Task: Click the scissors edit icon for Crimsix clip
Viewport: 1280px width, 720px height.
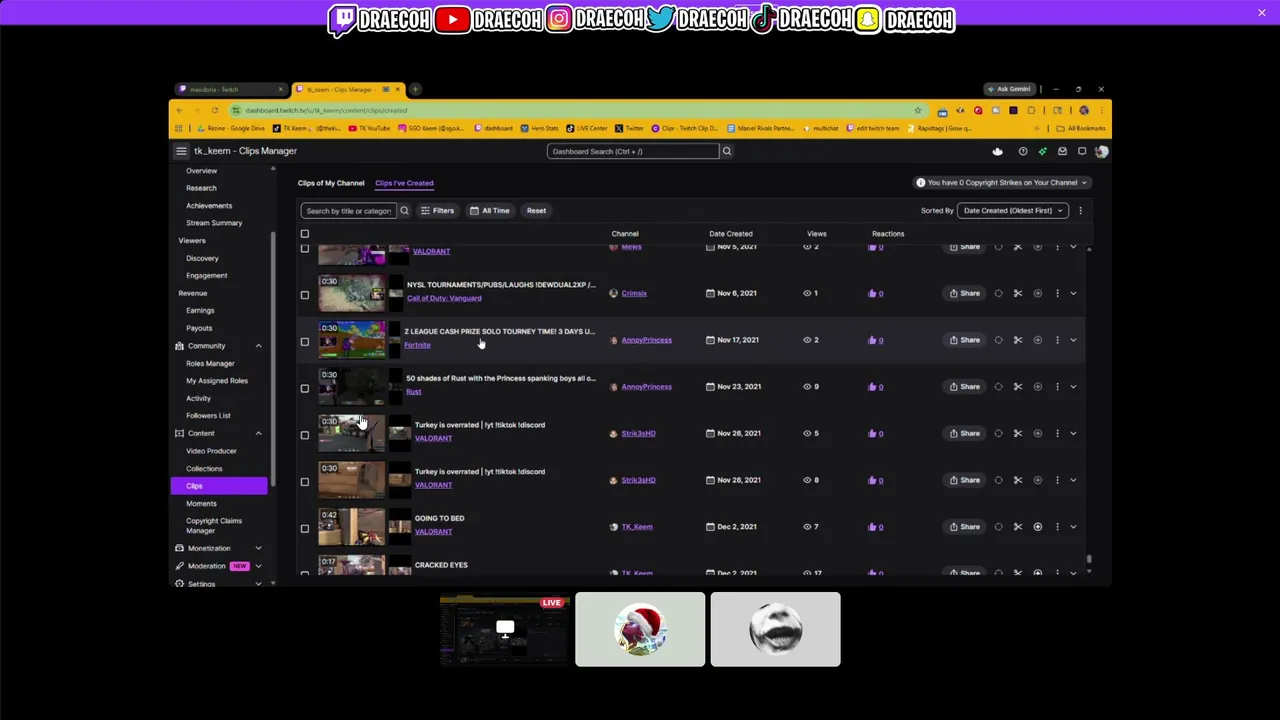Action: (1018, 293)
